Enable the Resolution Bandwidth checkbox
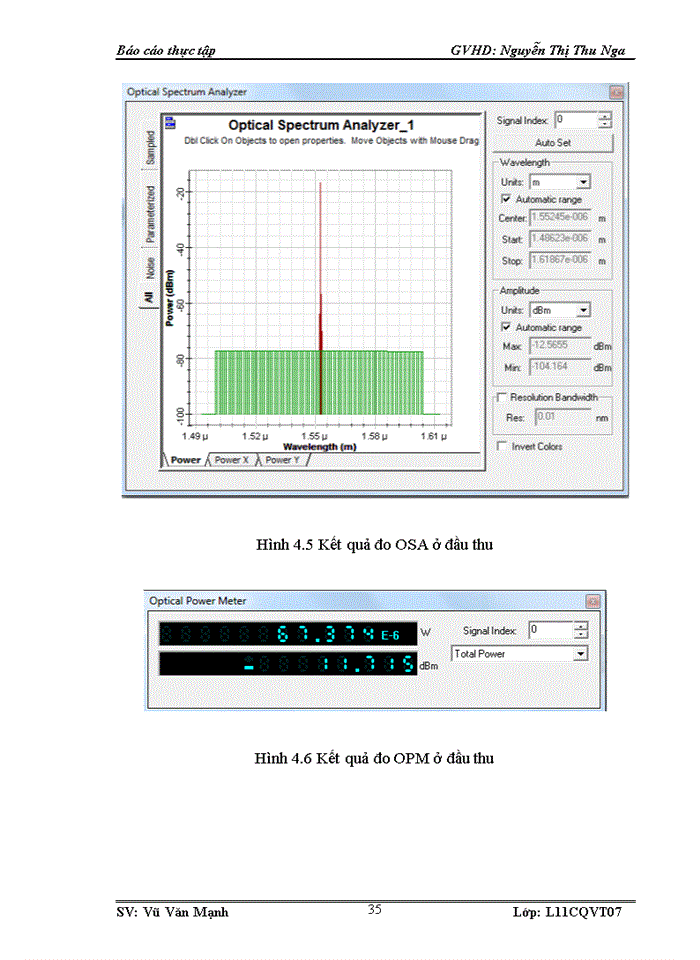 pos(502,397)
